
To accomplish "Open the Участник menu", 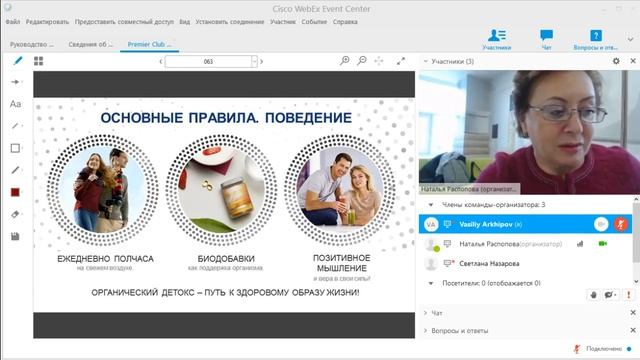I will tap(283, 22).
